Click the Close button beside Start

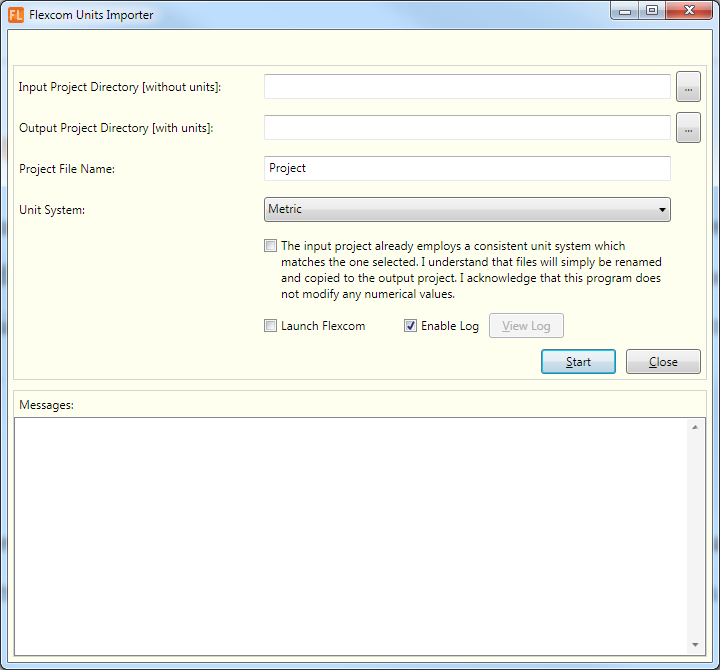(x=663, y=361)
